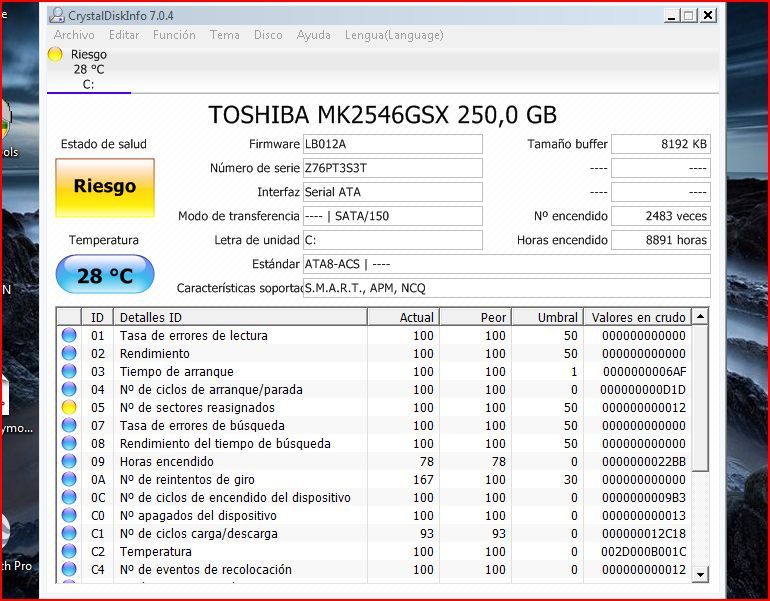
Task: Click the Letra de unidad field C:
Action: point(392,240)
